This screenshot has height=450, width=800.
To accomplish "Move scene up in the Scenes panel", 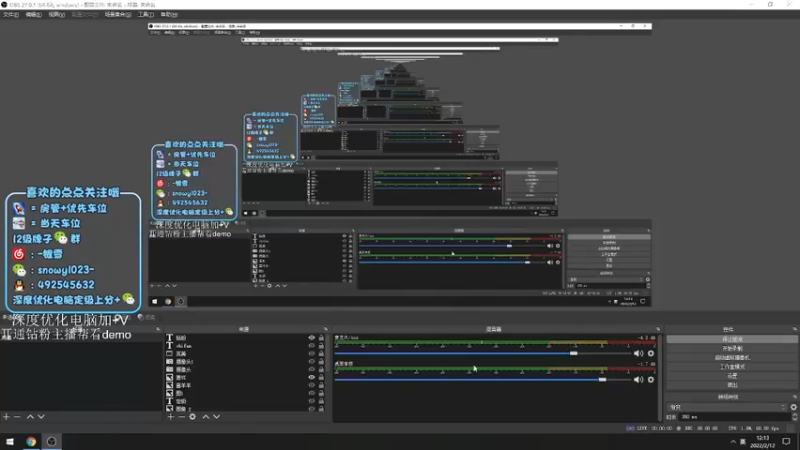I will coord(30,417).
